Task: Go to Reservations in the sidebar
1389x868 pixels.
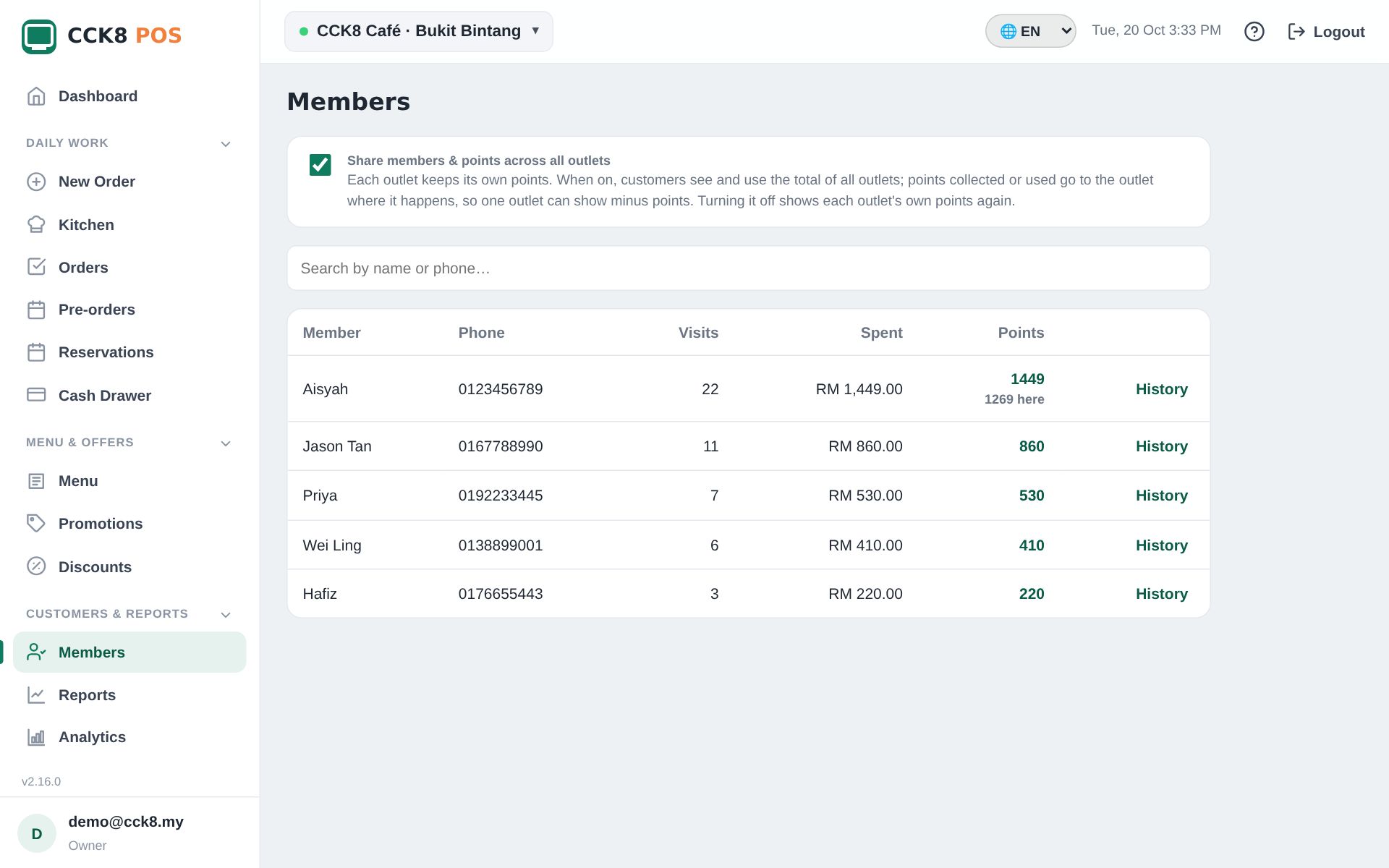Action: pyautogui.click(x=129, y=352)
